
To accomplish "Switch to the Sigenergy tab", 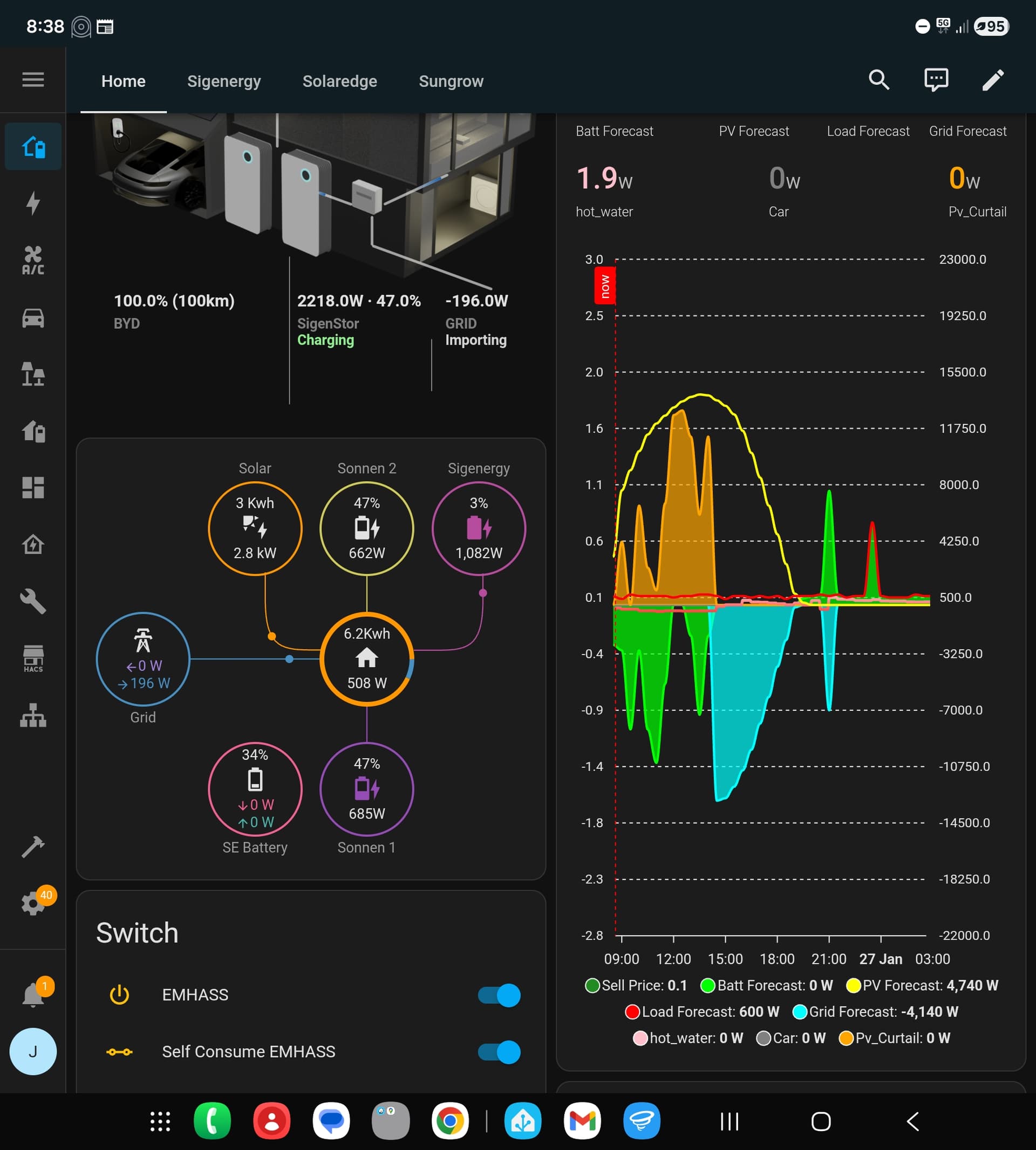I will pyautogui.click(x=224, y=81).
